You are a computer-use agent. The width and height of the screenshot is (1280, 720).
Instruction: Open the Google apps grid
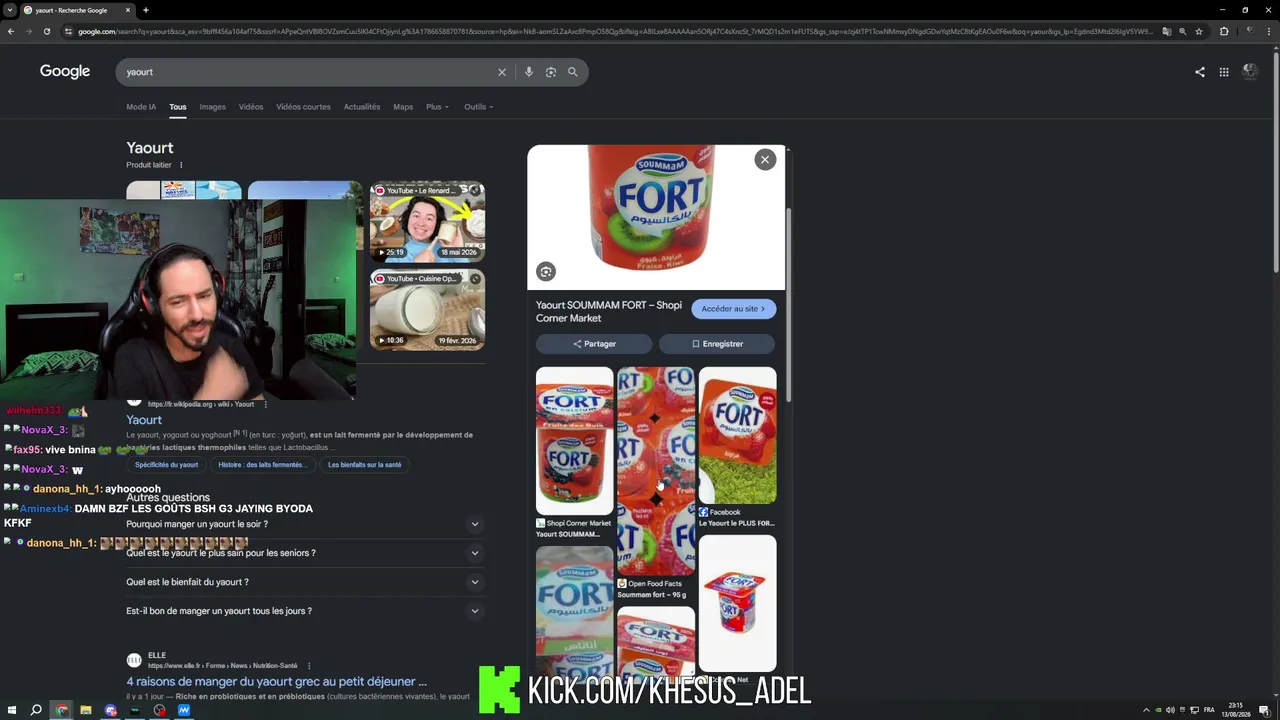pos(1224,72)
